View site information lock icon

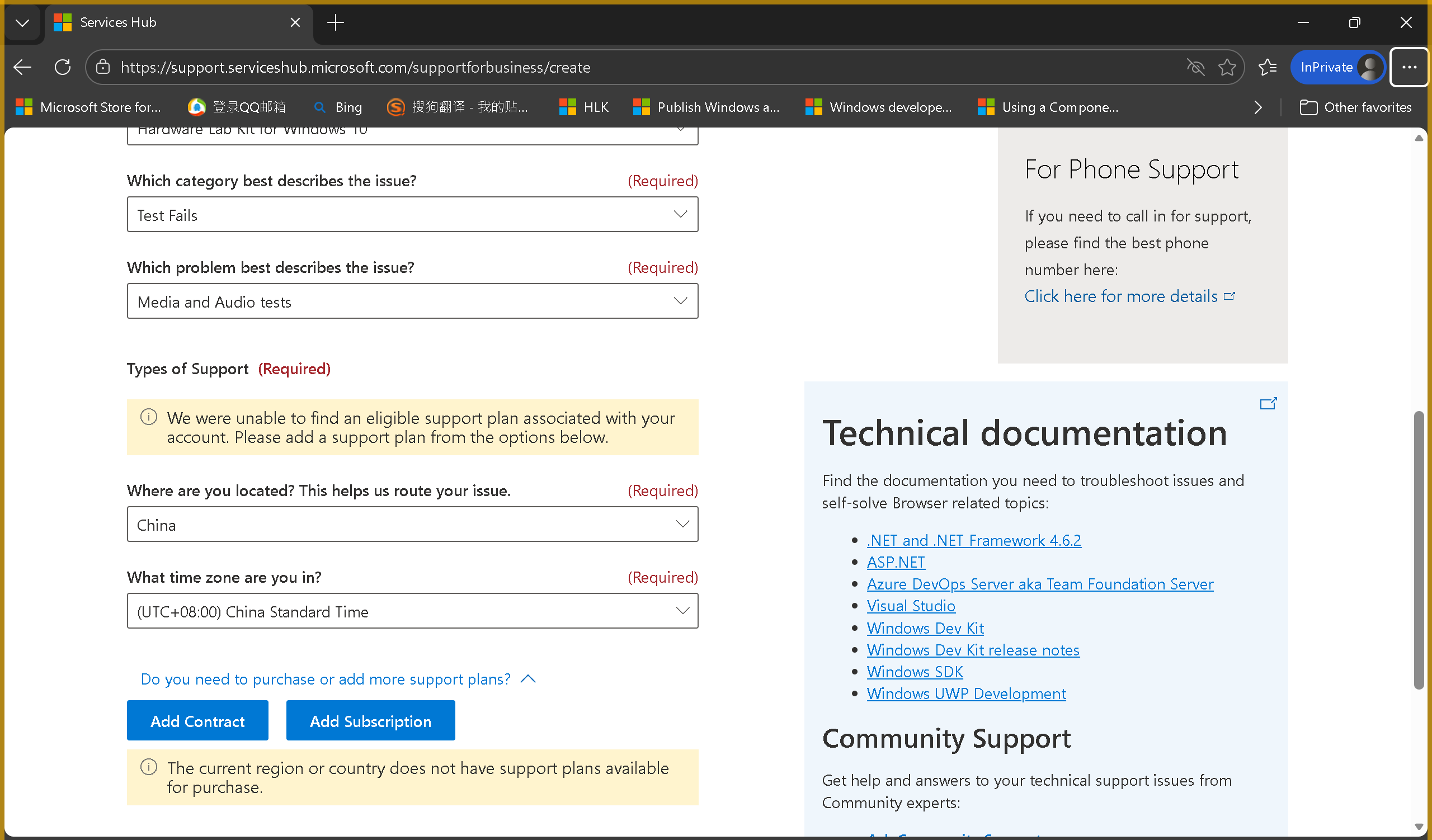pos(103,67)
